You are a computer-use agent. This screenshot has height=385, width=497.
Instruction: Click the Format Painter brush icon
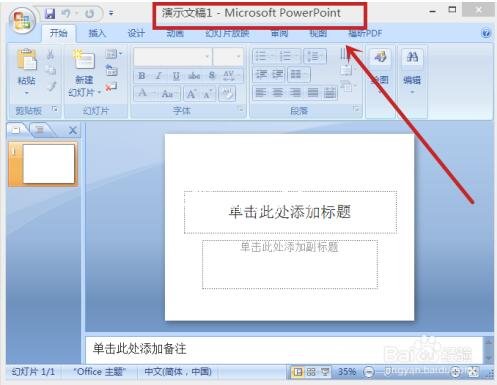pyautogui.click(x=51, y=86)
